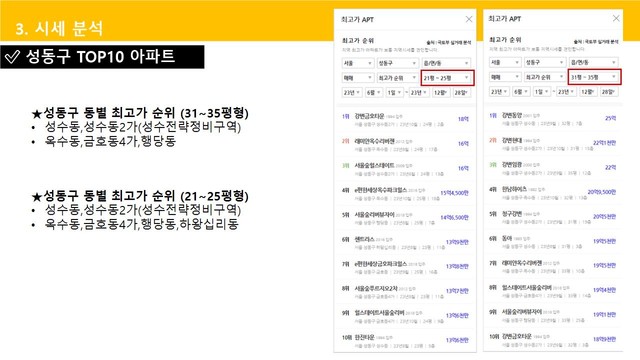This screenshot has height=360, width=640.
Task: Open the 28일 end-day dropdown in left panel
Action: [x=461, y=93]
